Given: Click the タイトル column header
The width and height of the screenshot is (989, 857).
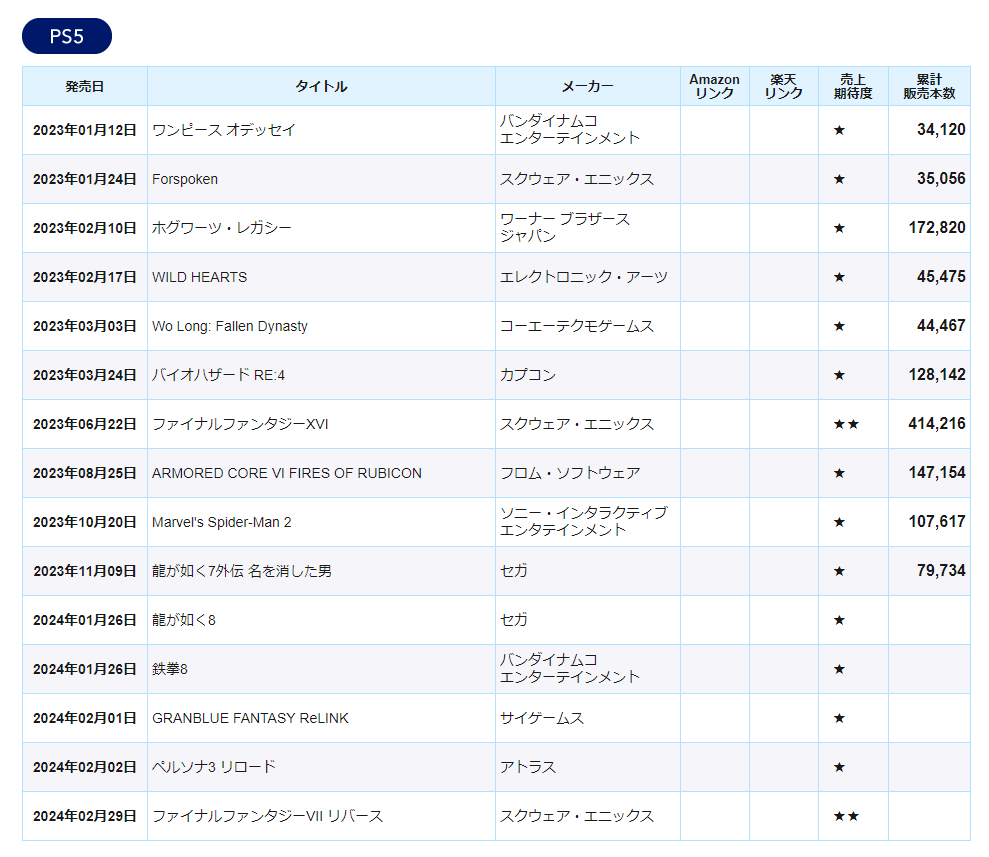Looking at the screenshot, I should point(321,86).
